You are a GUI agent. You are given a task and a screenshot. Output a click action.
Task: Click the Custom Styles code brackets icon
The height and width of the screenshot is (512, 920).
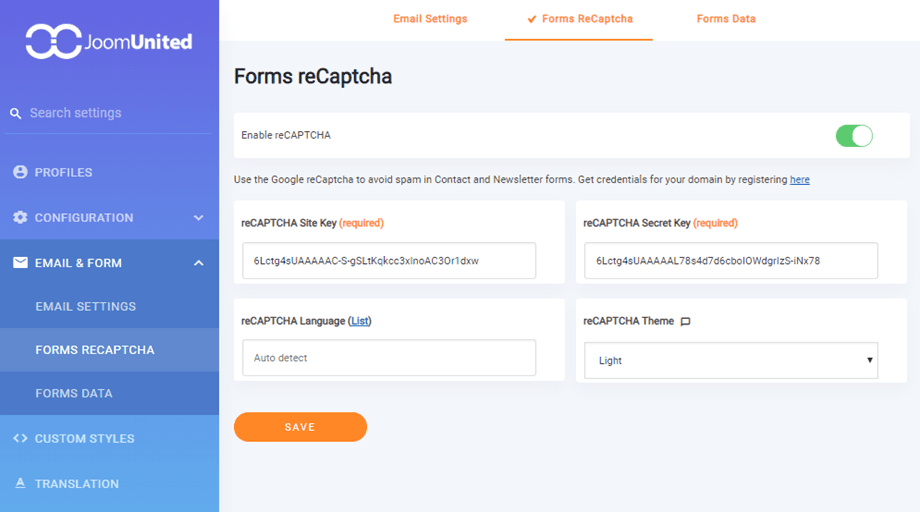click(x=20, y=438)
